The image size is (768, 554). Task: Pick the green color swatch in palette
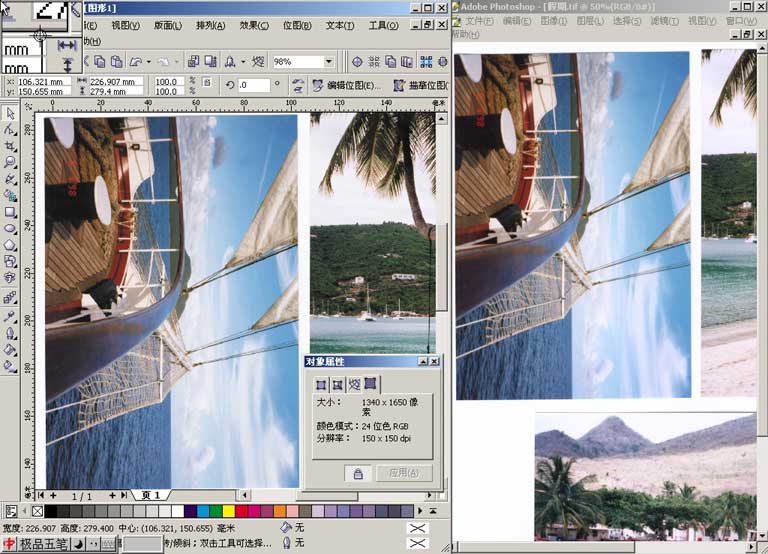click(x=216, y=511)
